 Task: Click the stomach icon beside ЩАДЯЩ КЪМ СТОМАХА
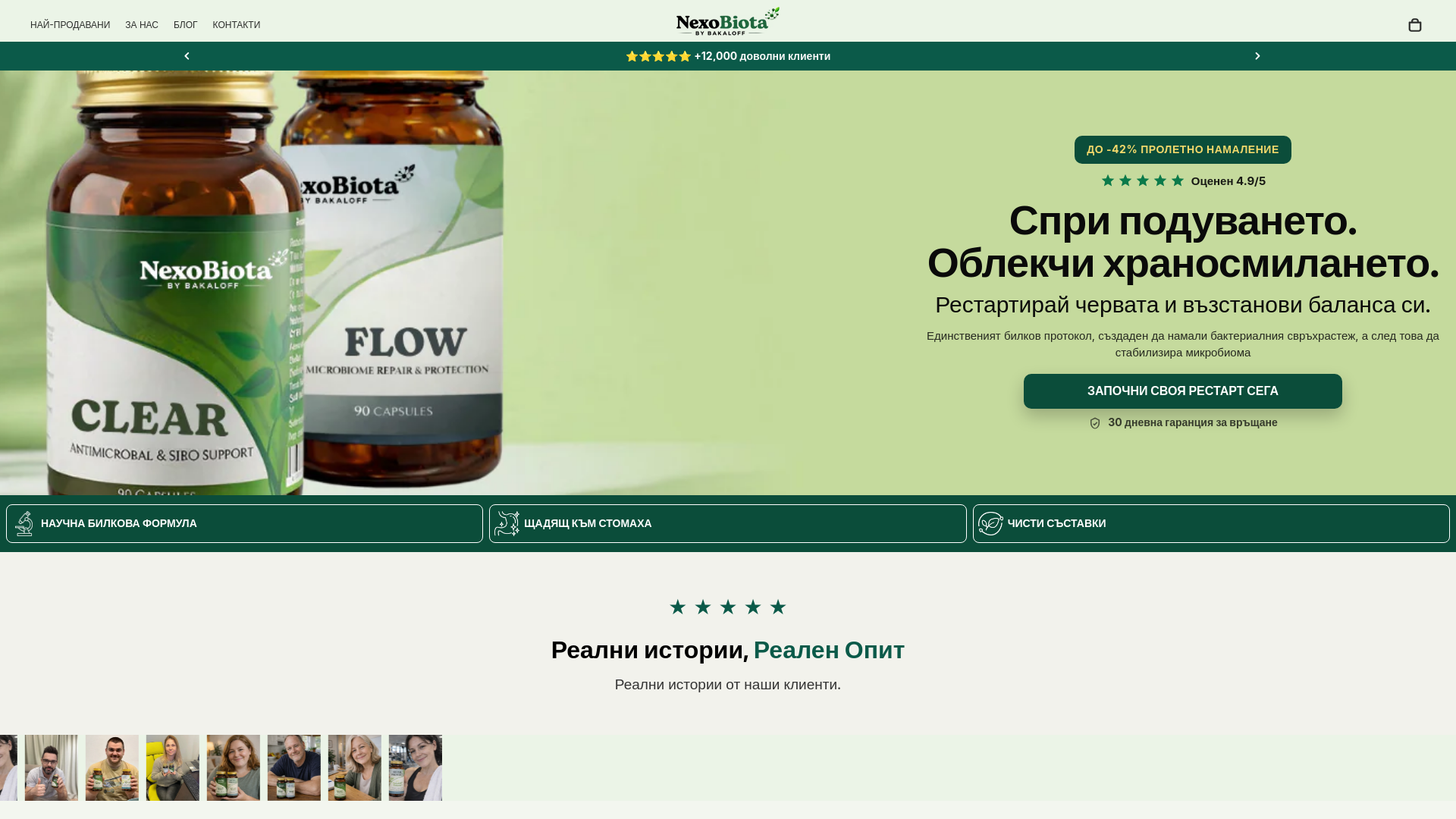pos(507,523)
